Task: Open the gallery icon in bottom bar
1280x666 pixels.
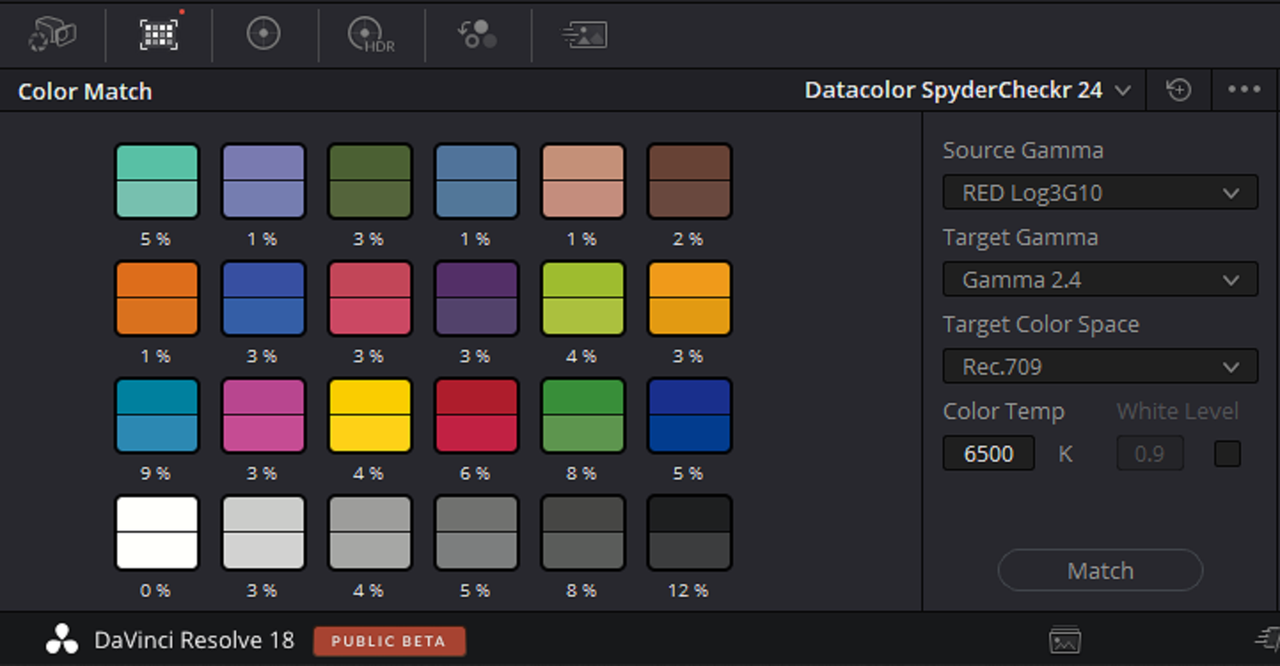Action: (1065, 640)
